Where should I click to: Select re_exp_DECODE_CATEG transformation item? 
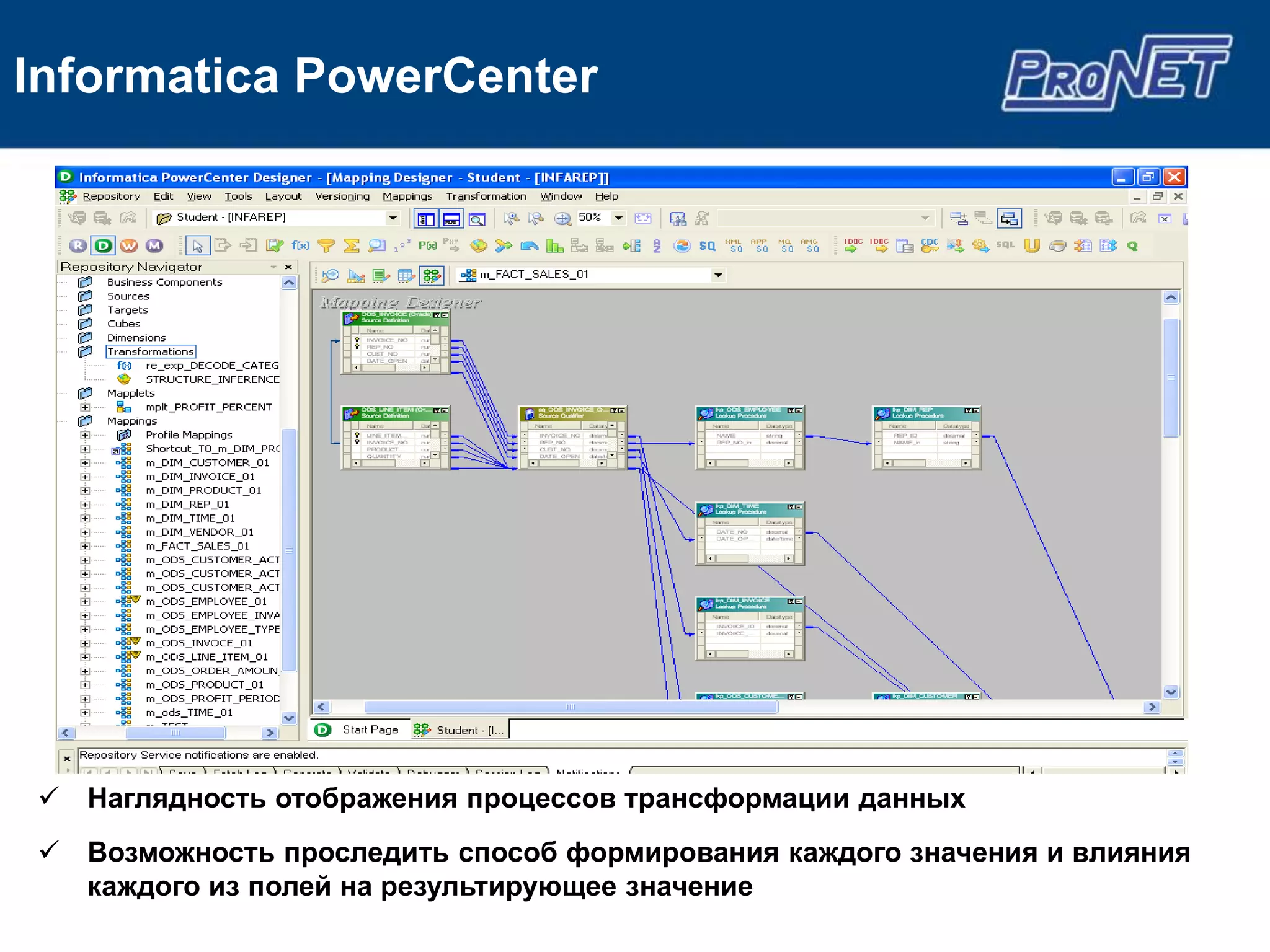click(x=212, y=366)
